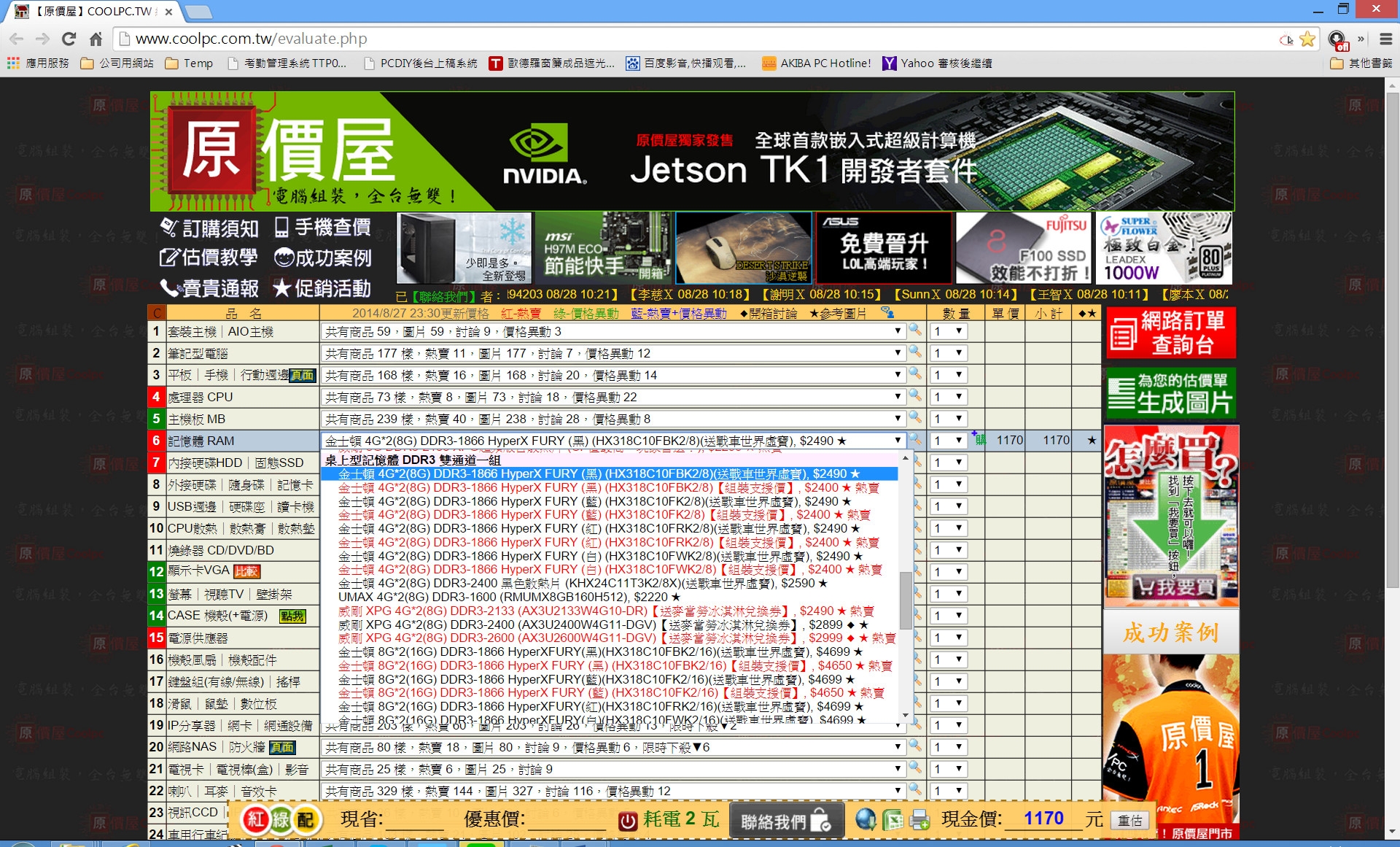Click the search magnifier for 筆記型電腦 row

(914, 352)
